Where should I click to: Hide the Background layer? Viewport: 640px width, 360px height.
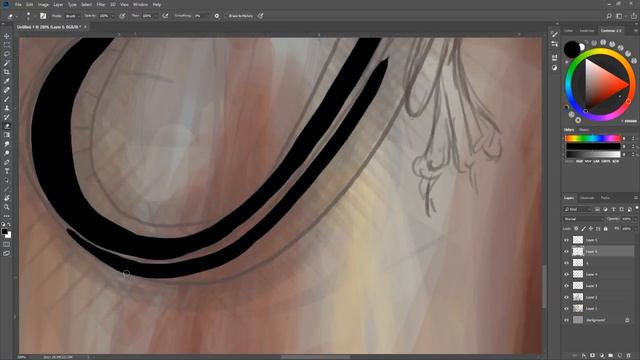coord(566,320)
